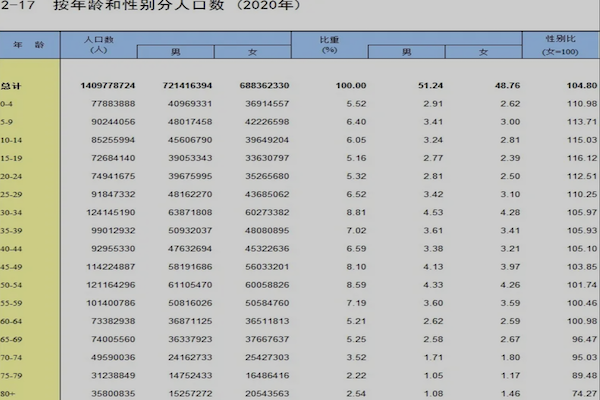Select the 比重 (%) header cell
This screenshot has height=400, width=600.
coord(329,44)
